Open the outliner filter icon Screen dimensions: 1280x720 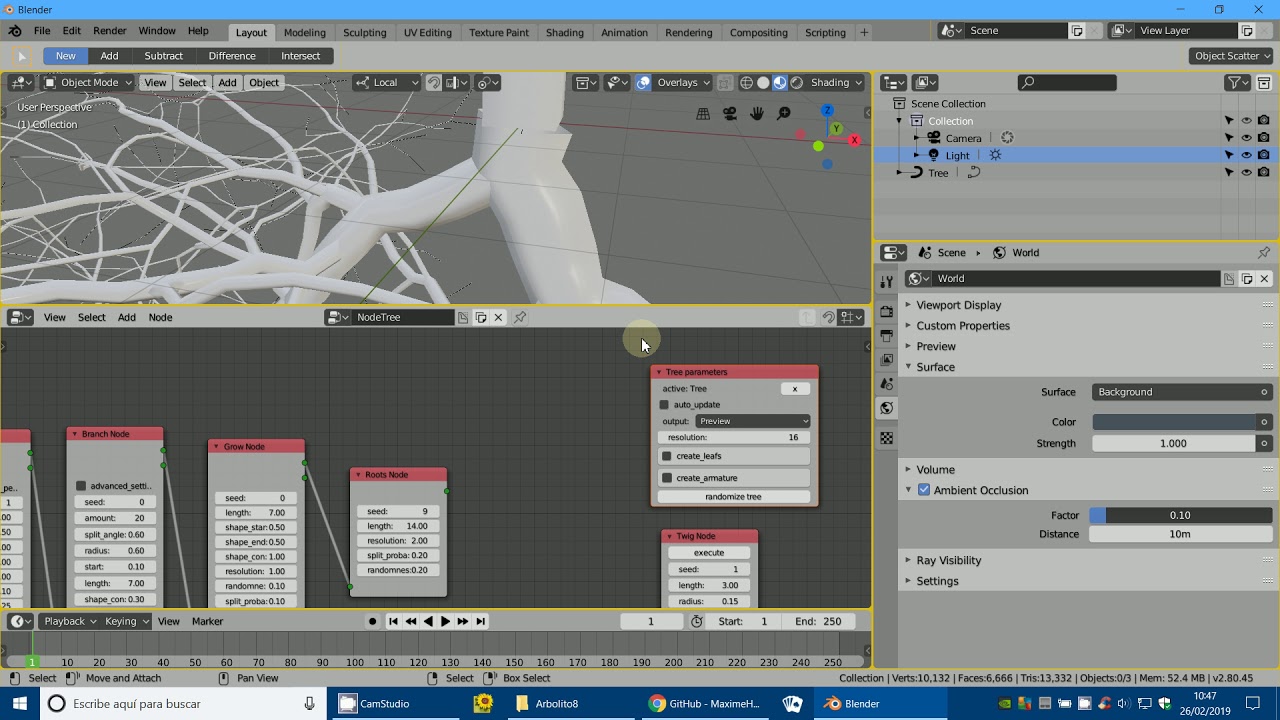(1238, 82)
